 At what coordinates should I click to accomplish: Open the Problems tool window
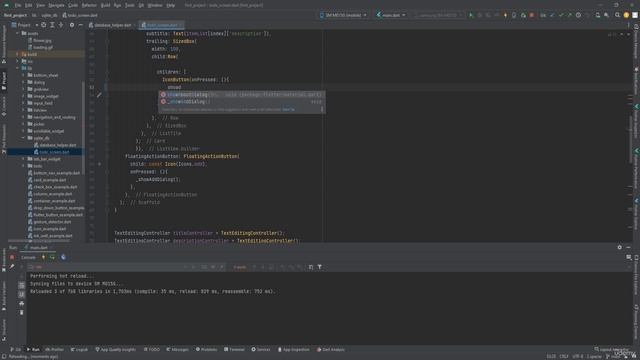pyautogui.click(x=207, y=349)
